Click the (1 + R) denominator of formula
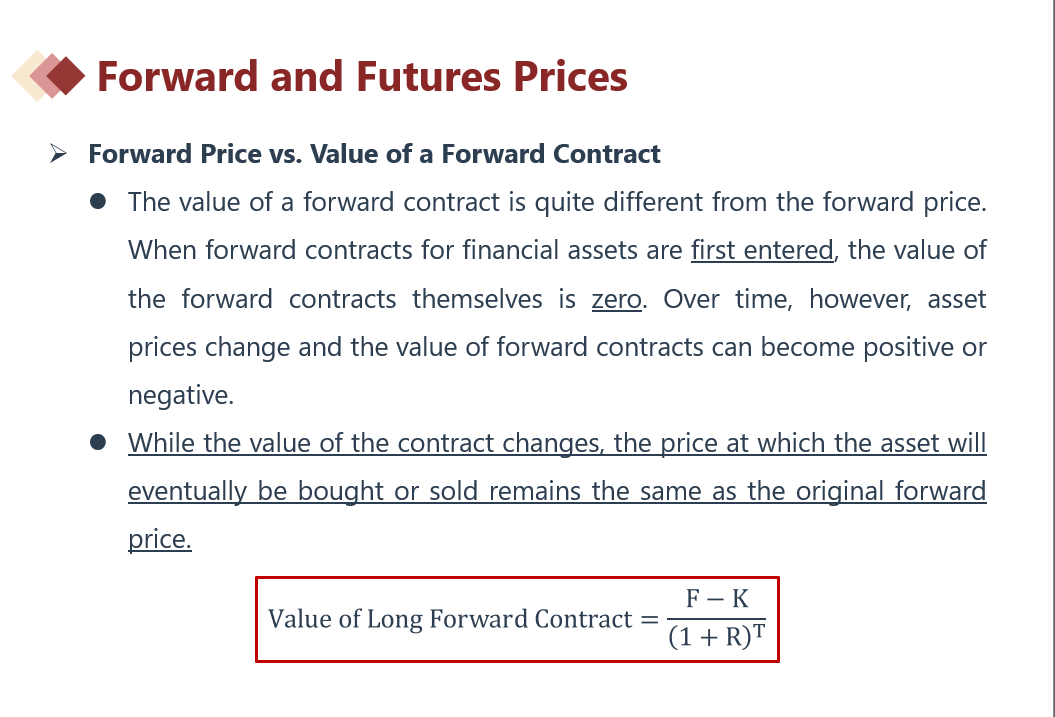Screen dimensions: 1055x717 [x=710, y=638]
